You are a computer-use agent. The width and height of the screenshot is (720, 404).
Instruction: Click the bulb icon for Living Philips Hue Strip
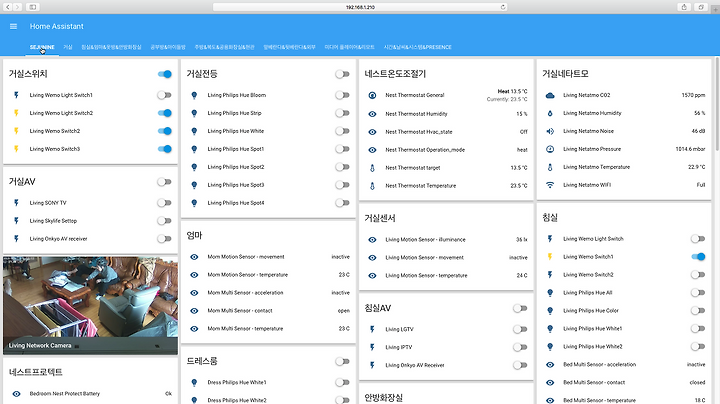point(194,113)
